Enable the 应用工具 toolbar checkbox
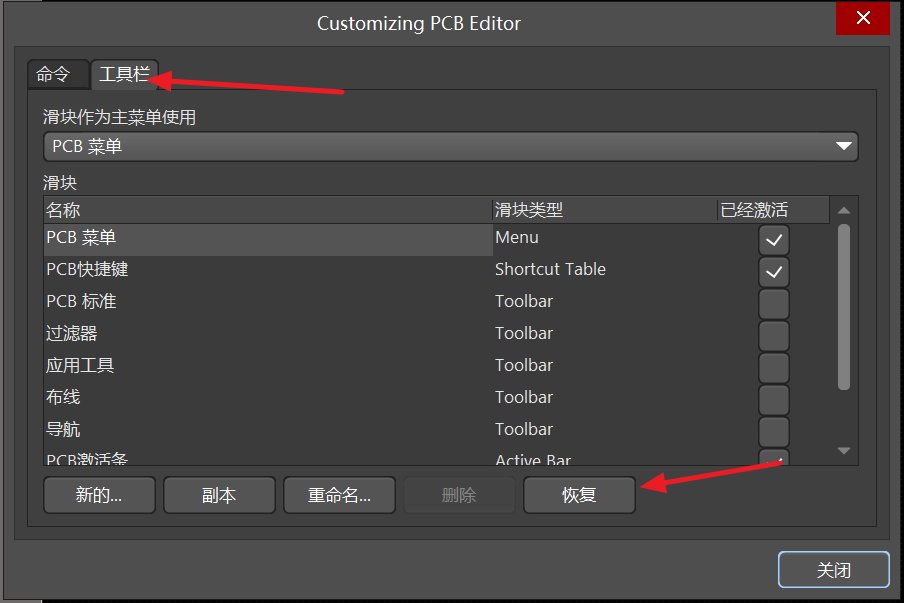This screenshot has width=904, height=603. (x=774, y=368)
